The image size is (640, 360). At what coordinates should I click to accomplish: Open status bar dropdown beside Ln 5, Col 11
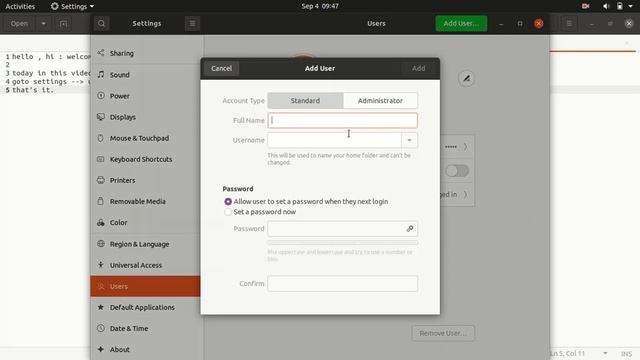pyautogui.click(x=605, y=353)
